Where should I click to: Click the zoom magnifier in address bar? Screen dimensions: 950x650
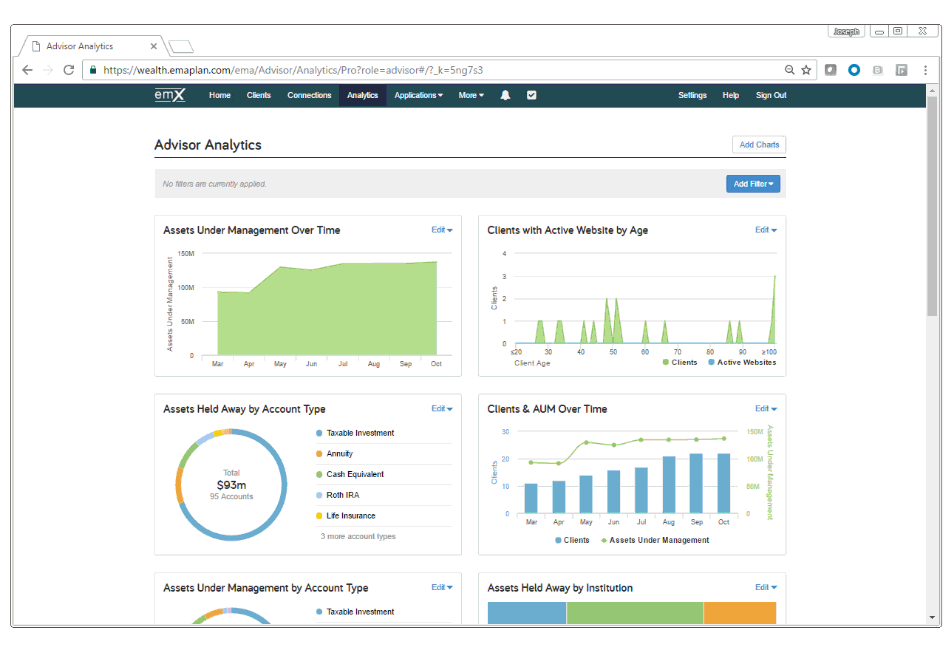pos(789,70)
